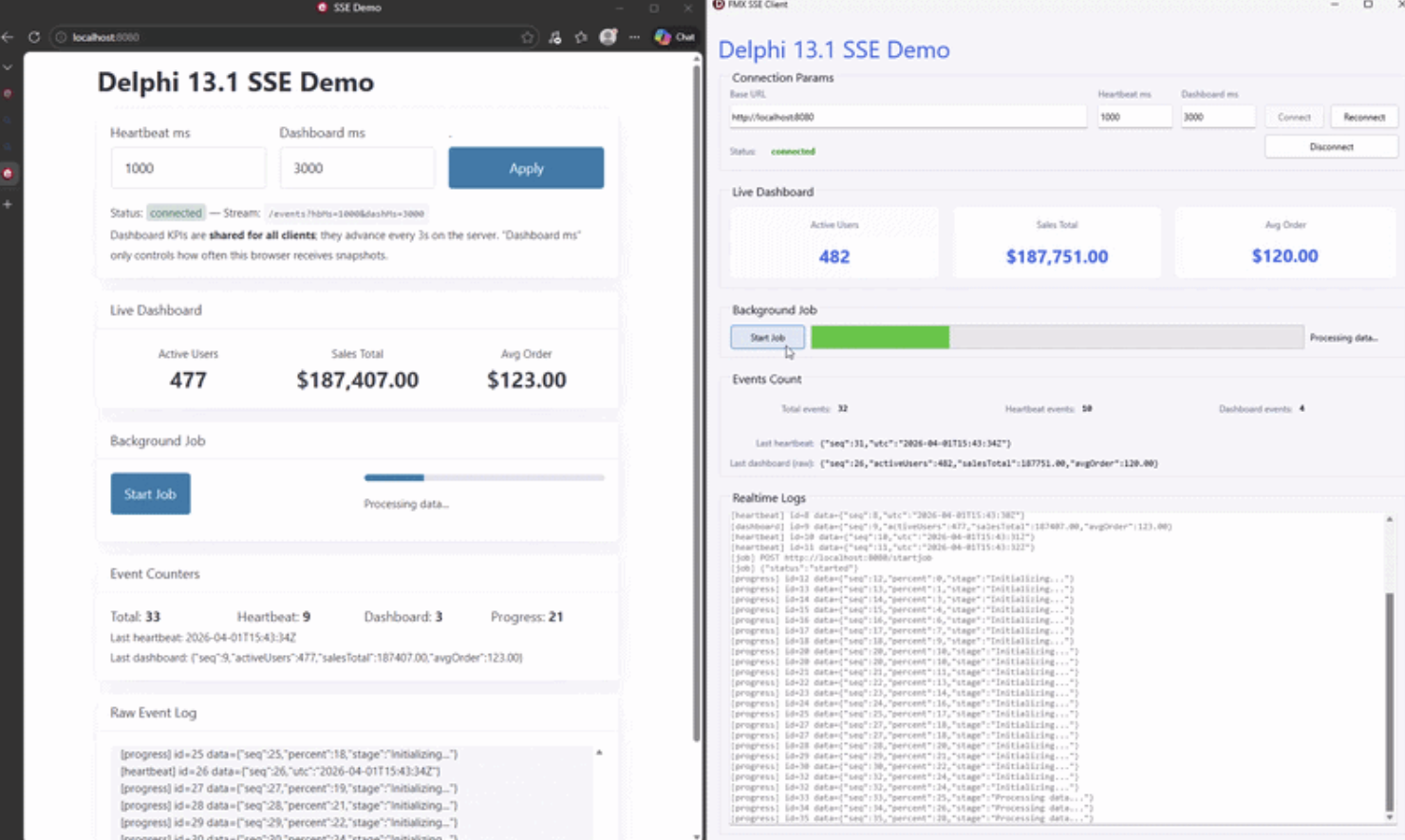The image size is (1405, 840).
Task: Click green 'connected' status in FMX client
Action: 793,152
